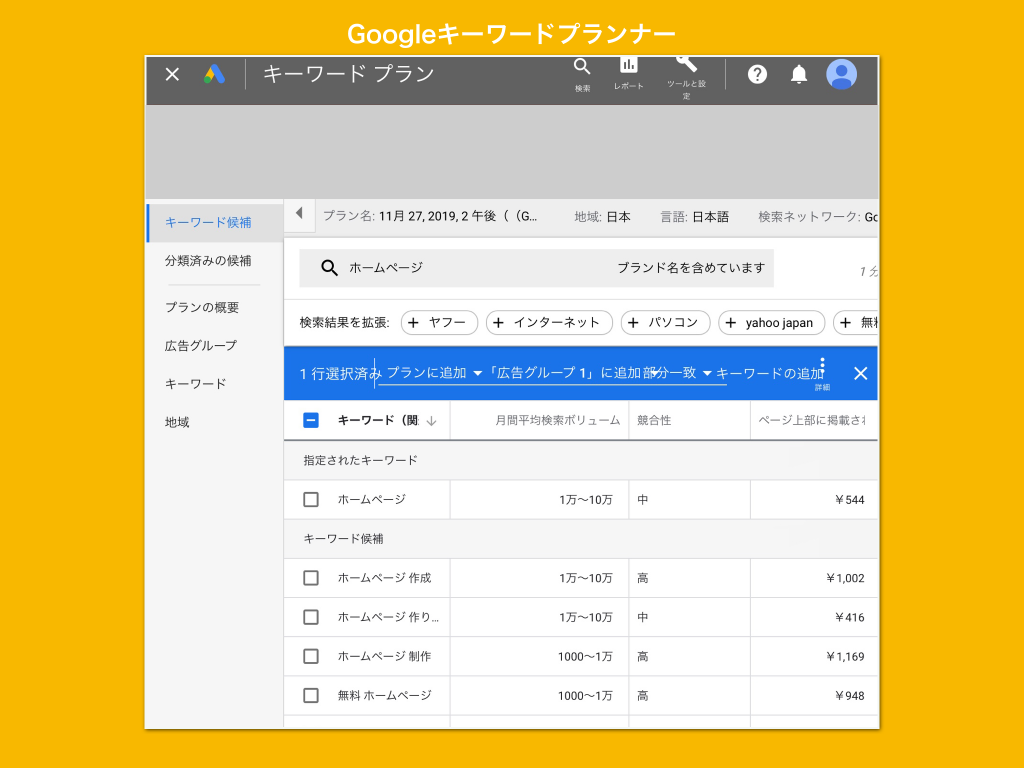This screenshot has height=768, width=1024.
Task: Sort by the キーワード column arrow
Action: coord(431,421)
